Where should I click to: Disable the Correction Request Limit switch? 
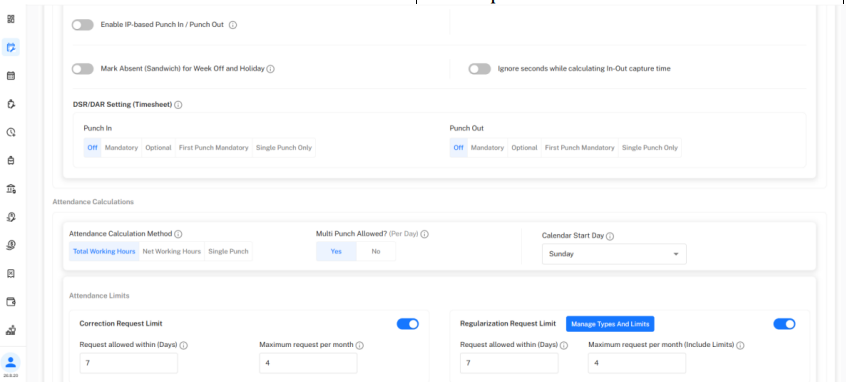408,324
